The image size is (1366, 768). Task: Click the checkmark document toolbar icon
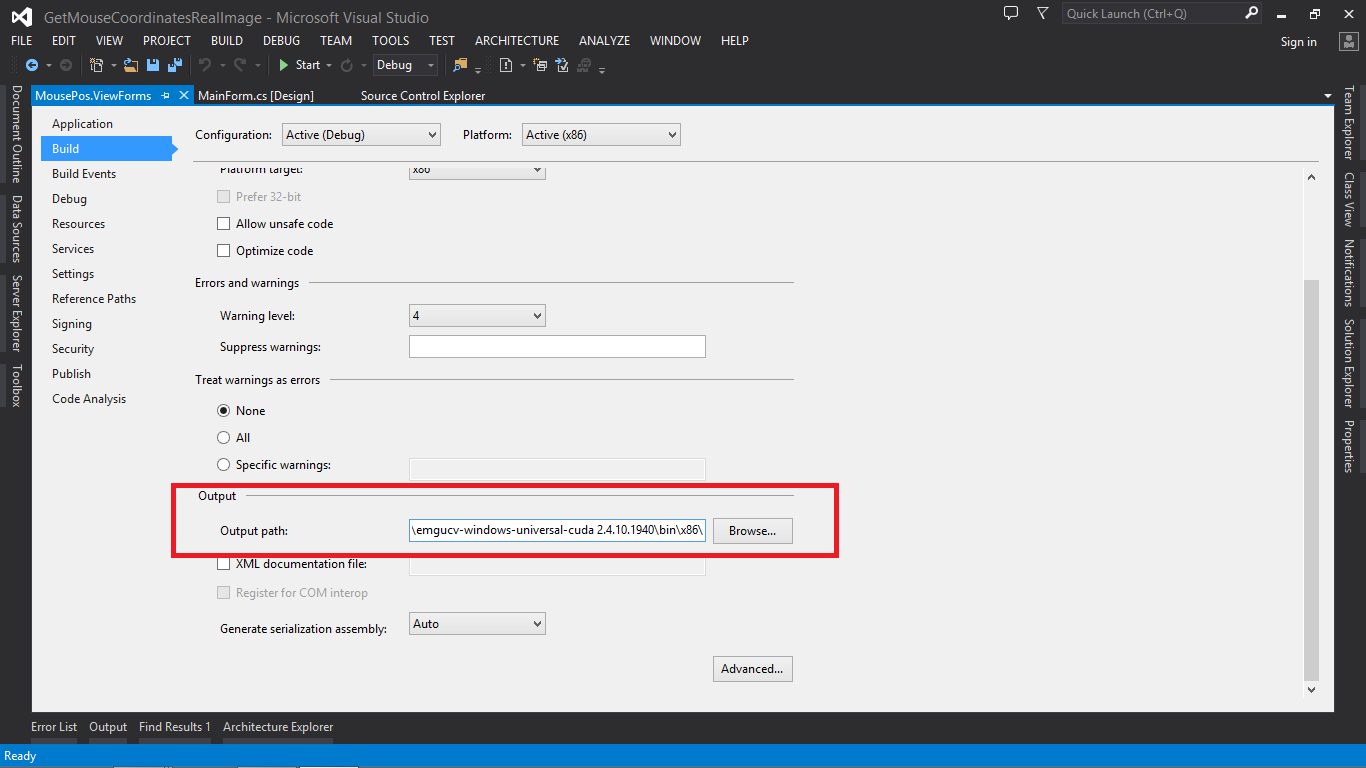click(x=562, y=65)
